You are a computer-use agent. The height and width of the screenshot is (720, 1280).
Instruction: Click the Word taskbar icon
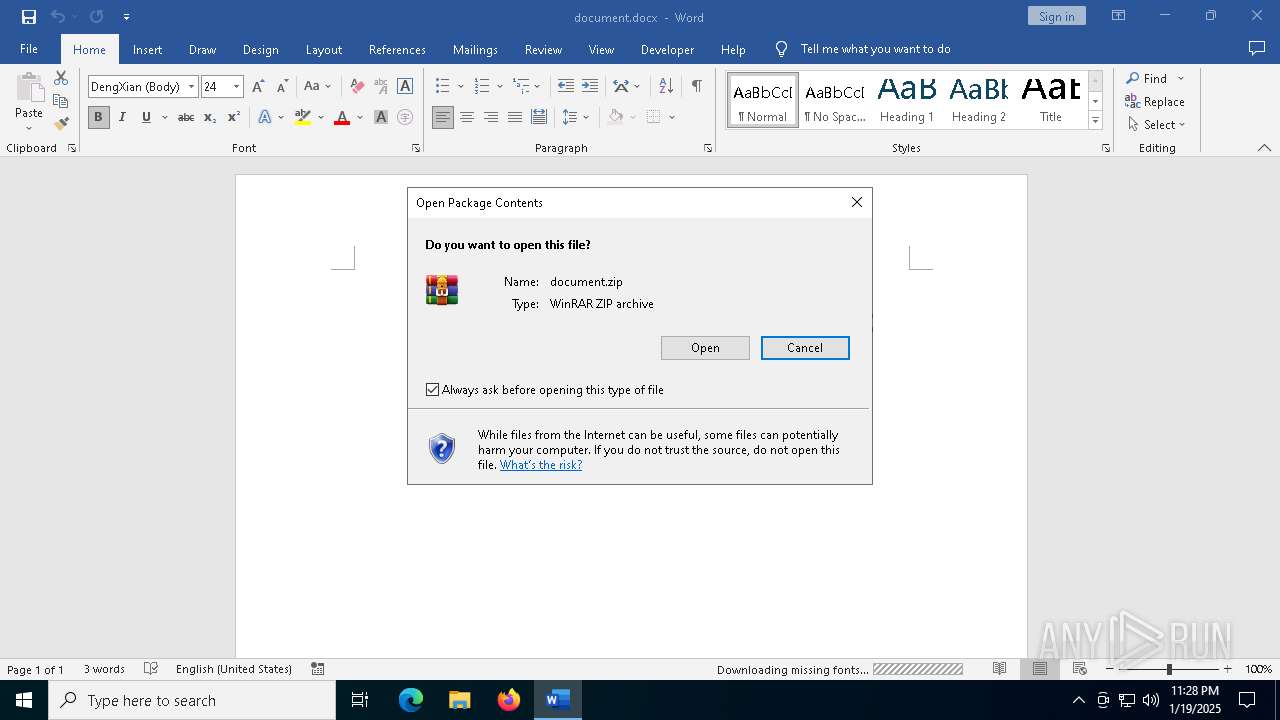[558, 700]
